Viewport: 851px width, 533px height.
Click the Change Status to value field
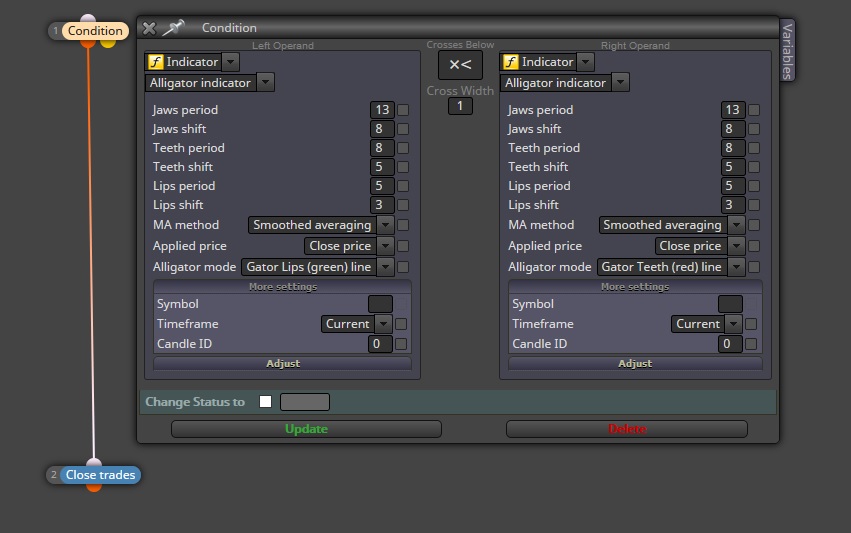tap(304, 402)
